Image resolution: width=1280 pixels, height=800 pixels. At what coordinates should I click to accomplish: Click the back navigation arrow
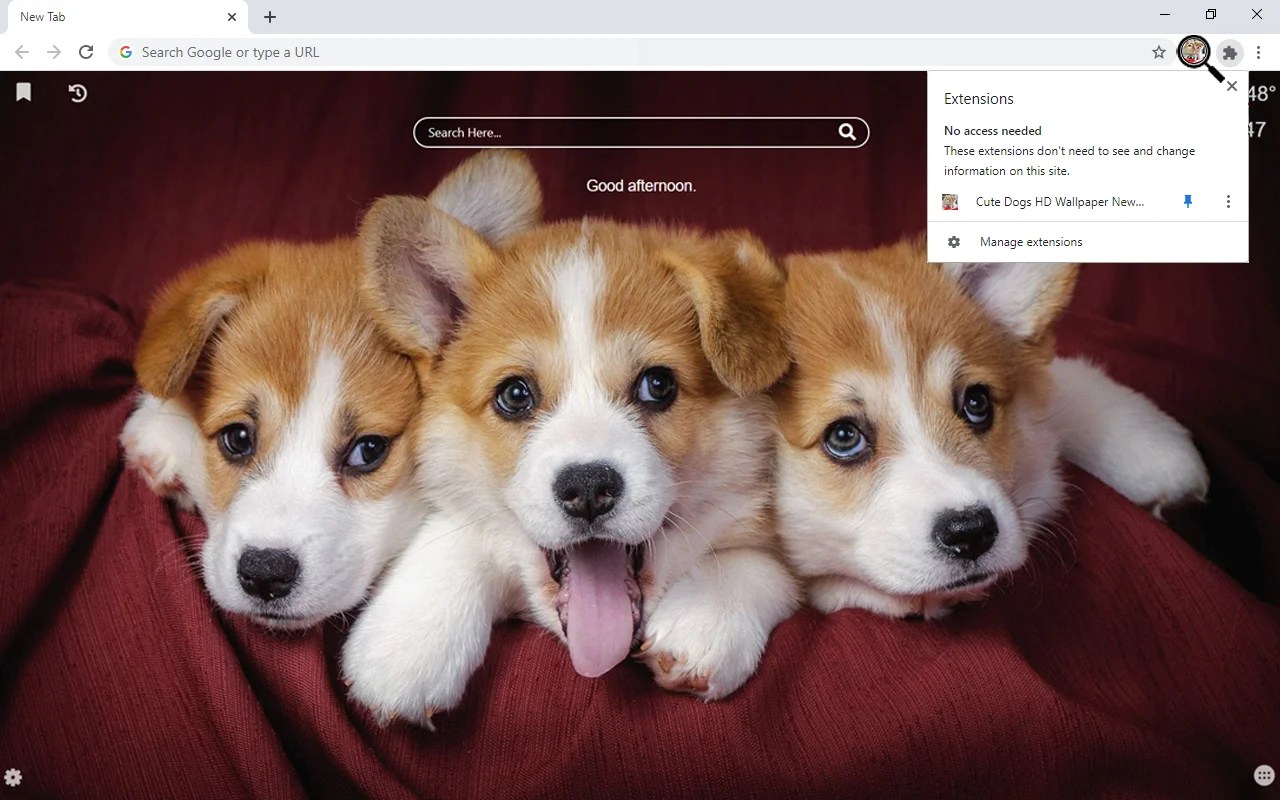pyautogui.click(x=21, y=51)
